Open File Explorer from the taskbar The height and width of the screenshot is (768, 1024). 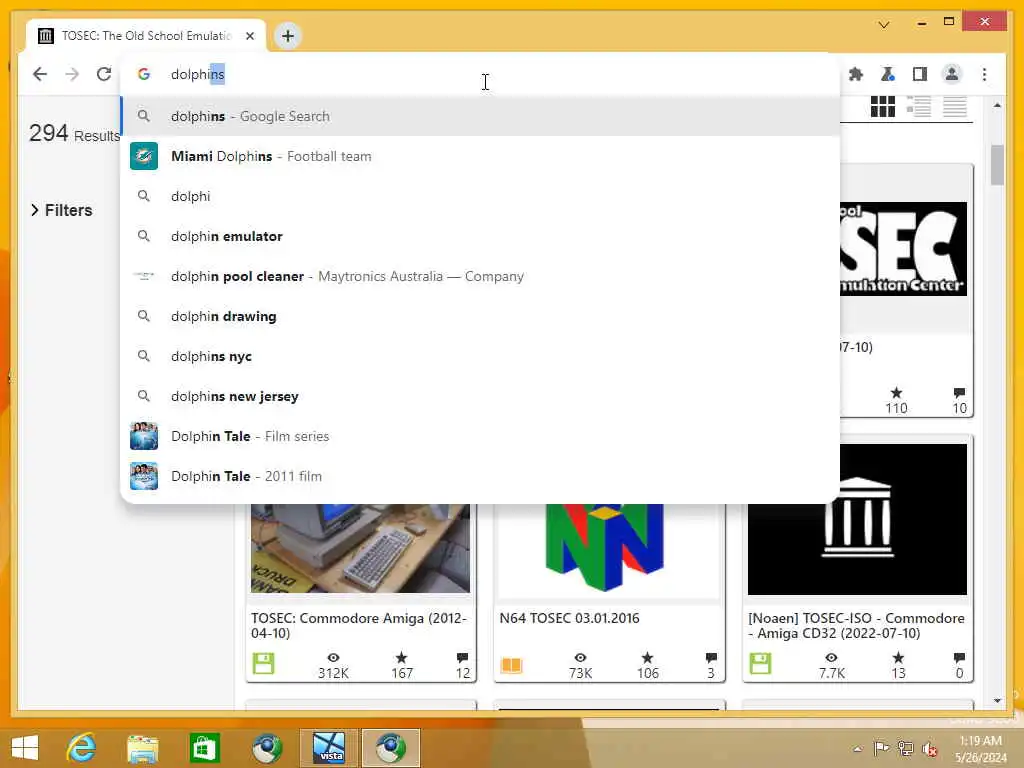[142, 748]
